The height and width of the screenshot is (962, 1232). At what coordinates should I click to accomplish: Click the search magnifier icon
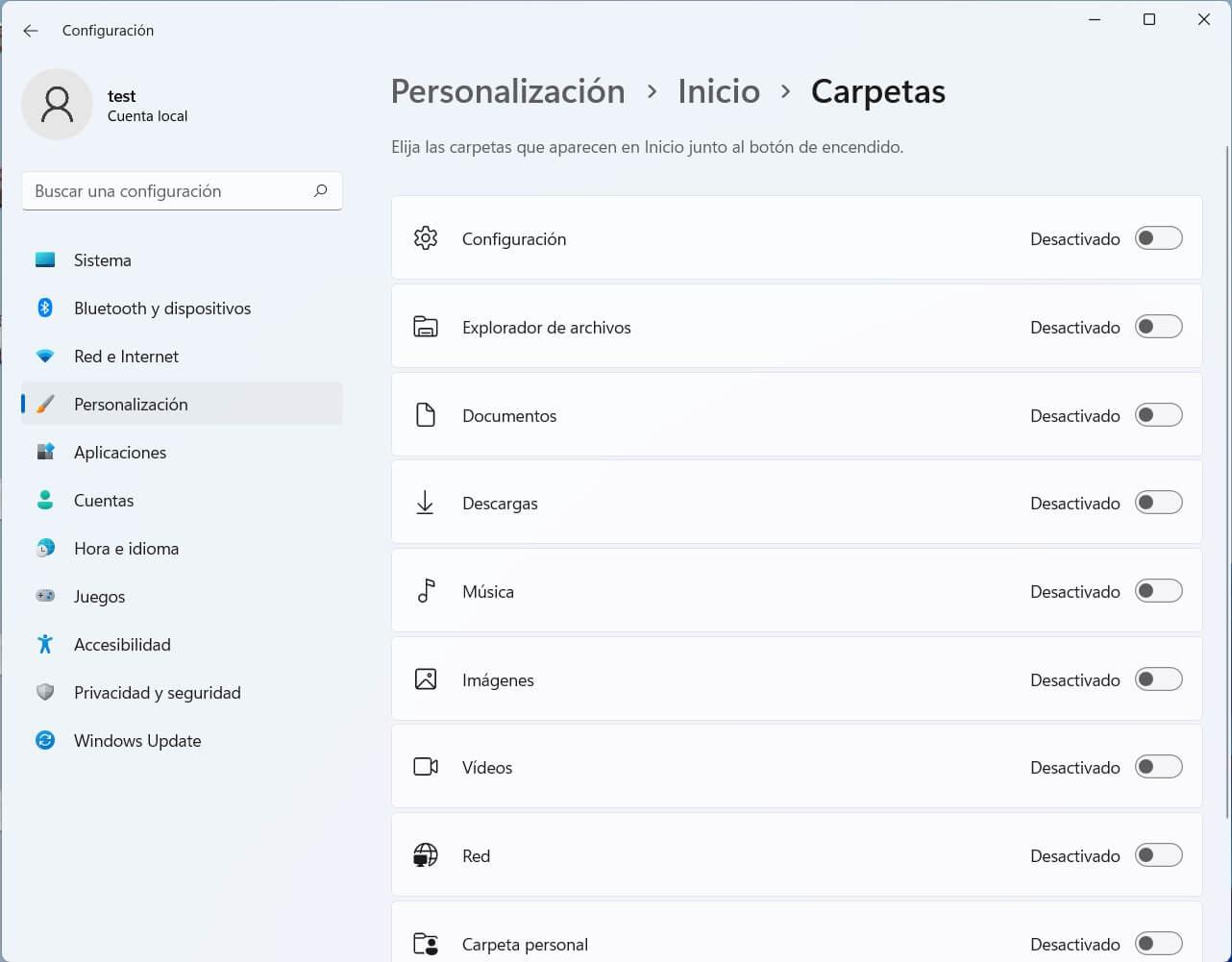click(x=320, y=190)
